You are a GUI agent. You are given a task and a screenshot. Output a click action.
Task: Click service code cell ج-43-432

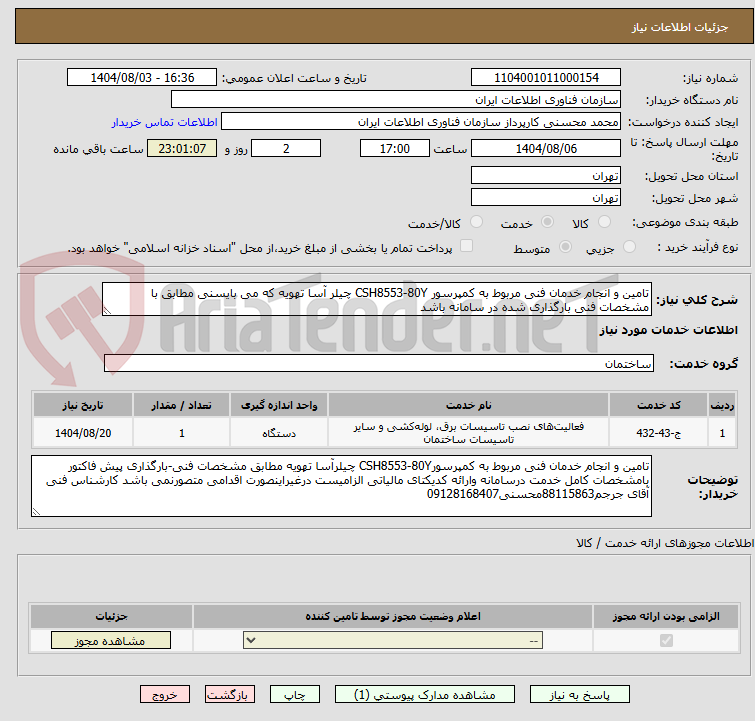pyautogui.click(x=658, y=433)
